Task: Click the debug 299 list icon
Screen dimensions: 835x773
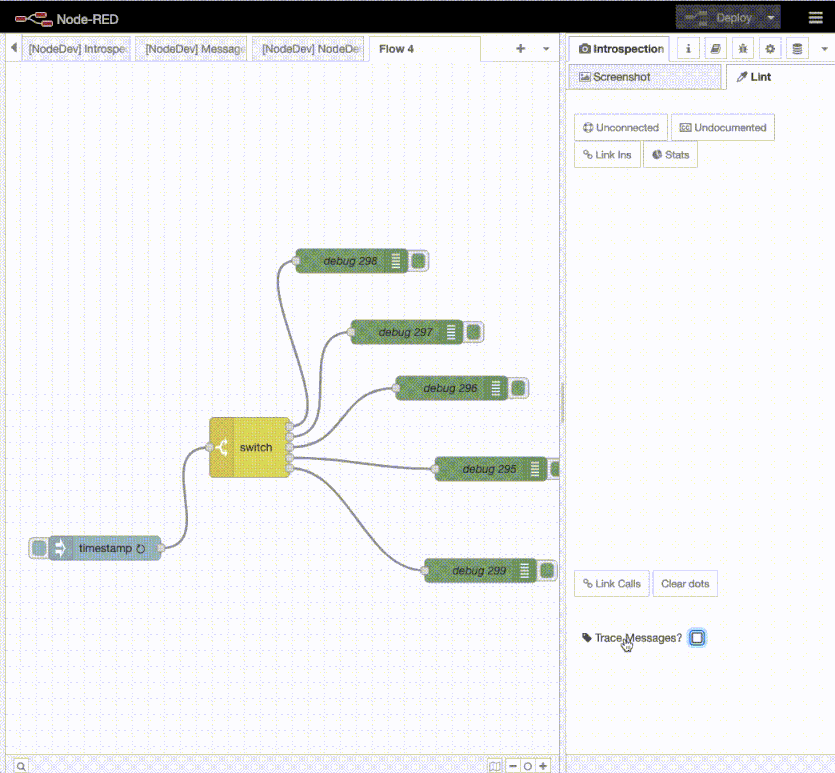Action: coord(525,571)
